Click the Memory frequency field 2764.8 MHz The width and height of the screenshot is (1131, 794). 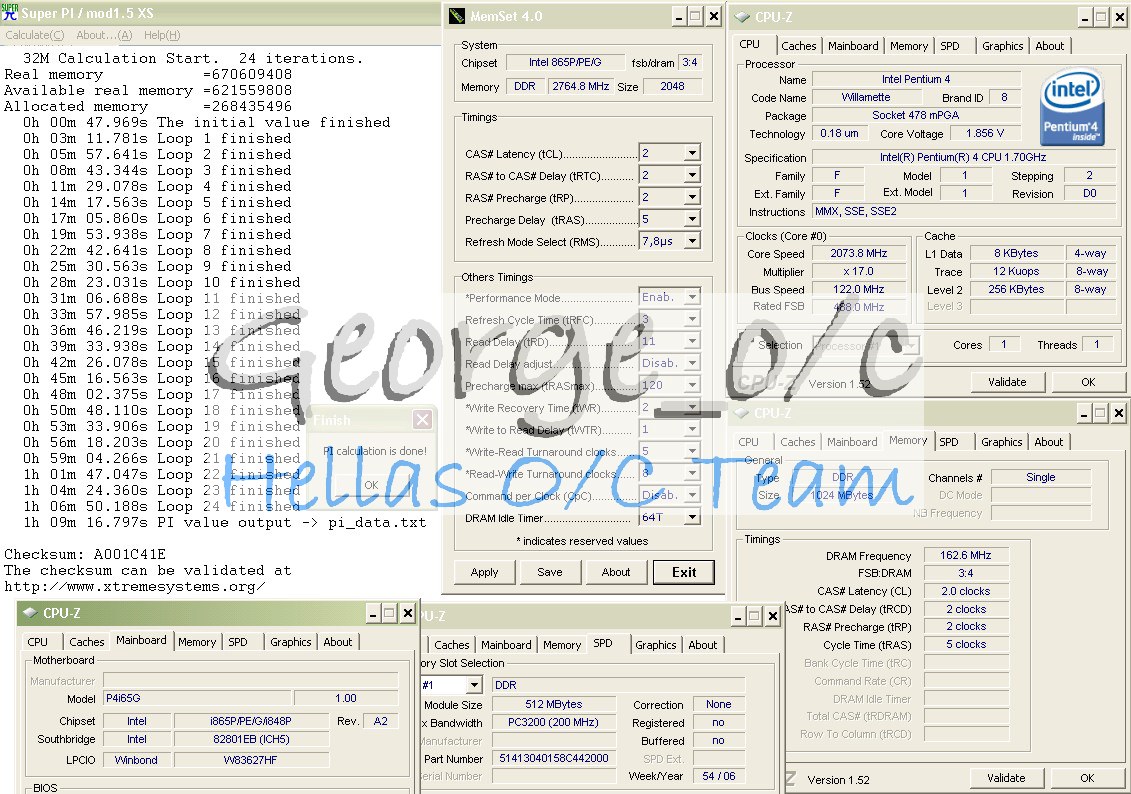581,87
